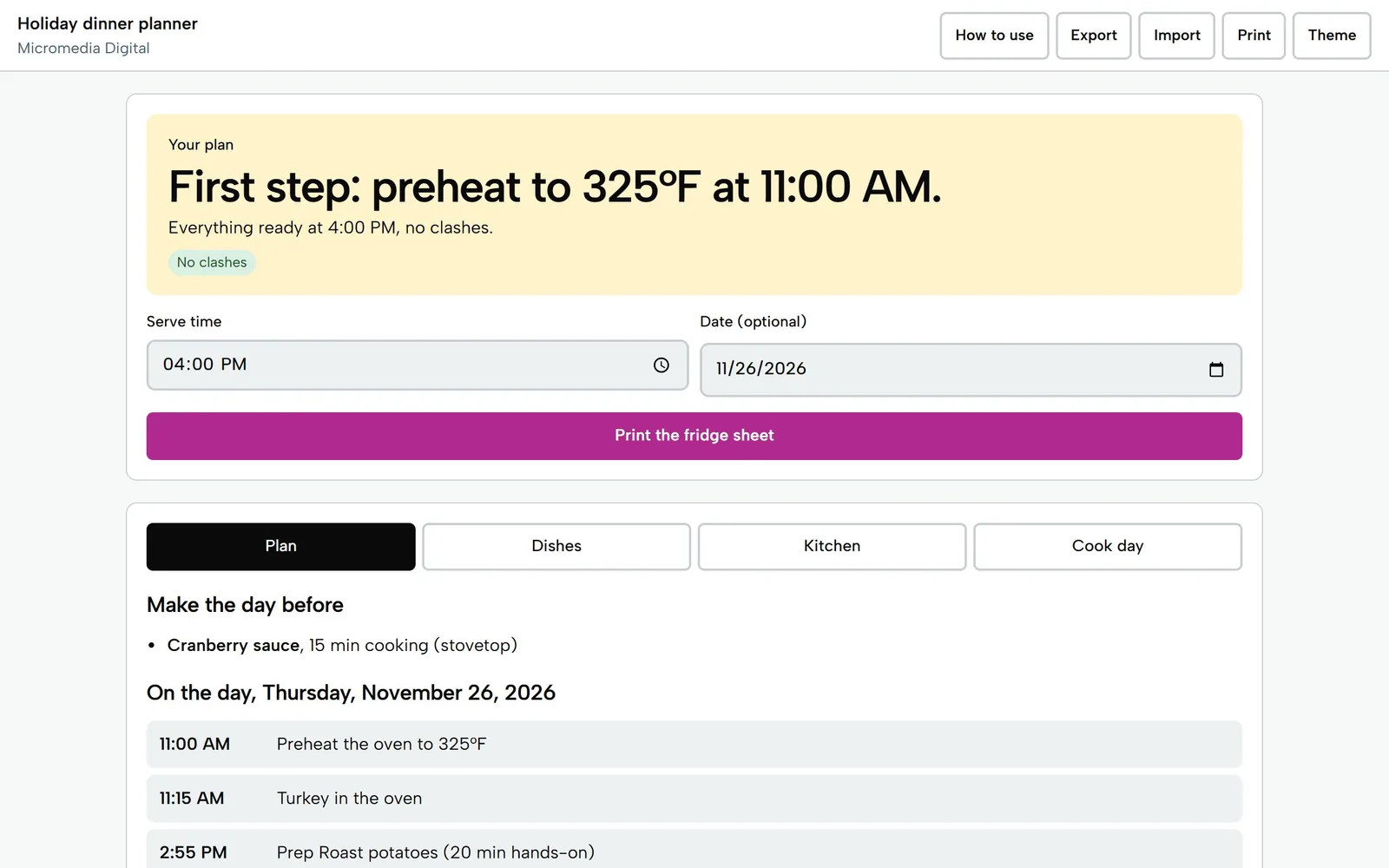Viewport: 1389px width, 868px height.
Task: Switch the Theme
Action: 1332,36
